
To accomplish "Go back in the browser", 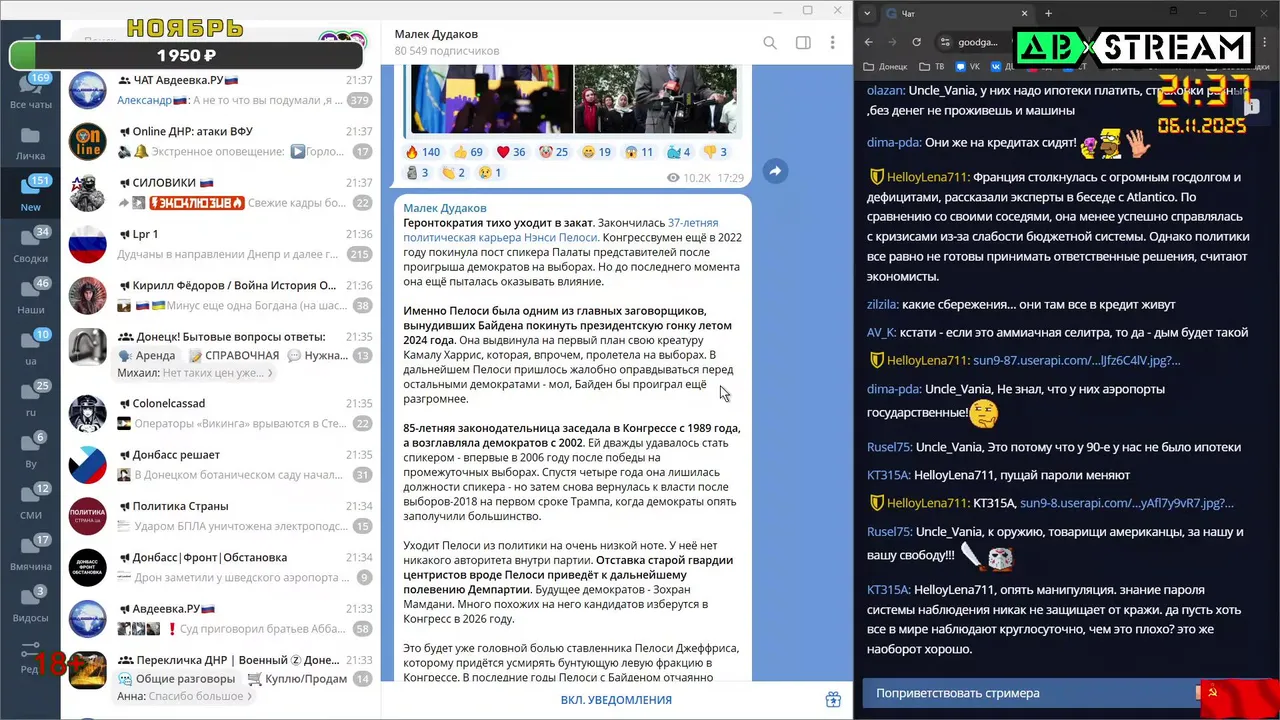I will [x=869, y=42].
